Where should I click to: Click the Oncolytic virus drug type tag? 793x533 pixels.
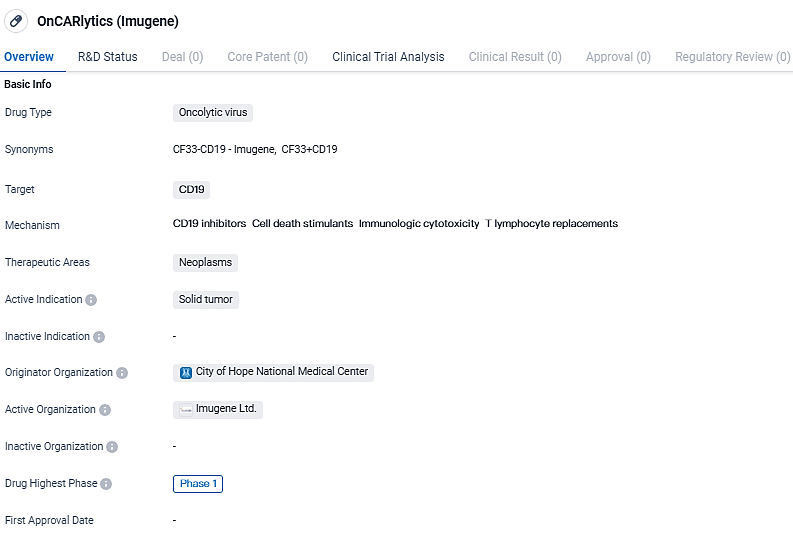213,113
